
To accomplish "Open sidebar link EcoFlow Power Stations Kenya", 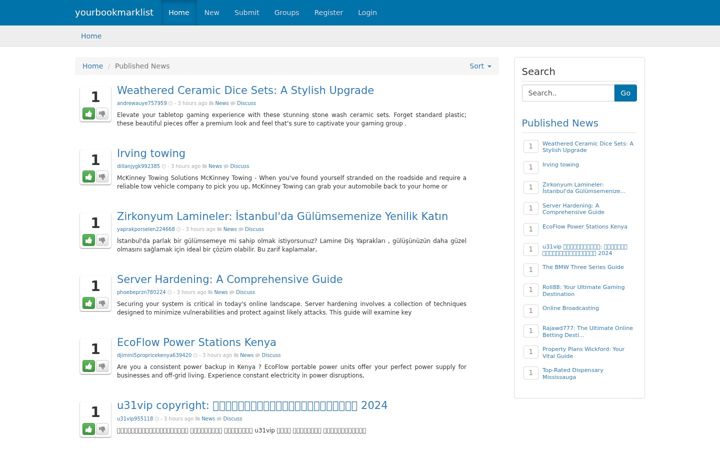I will click(585, 226).
